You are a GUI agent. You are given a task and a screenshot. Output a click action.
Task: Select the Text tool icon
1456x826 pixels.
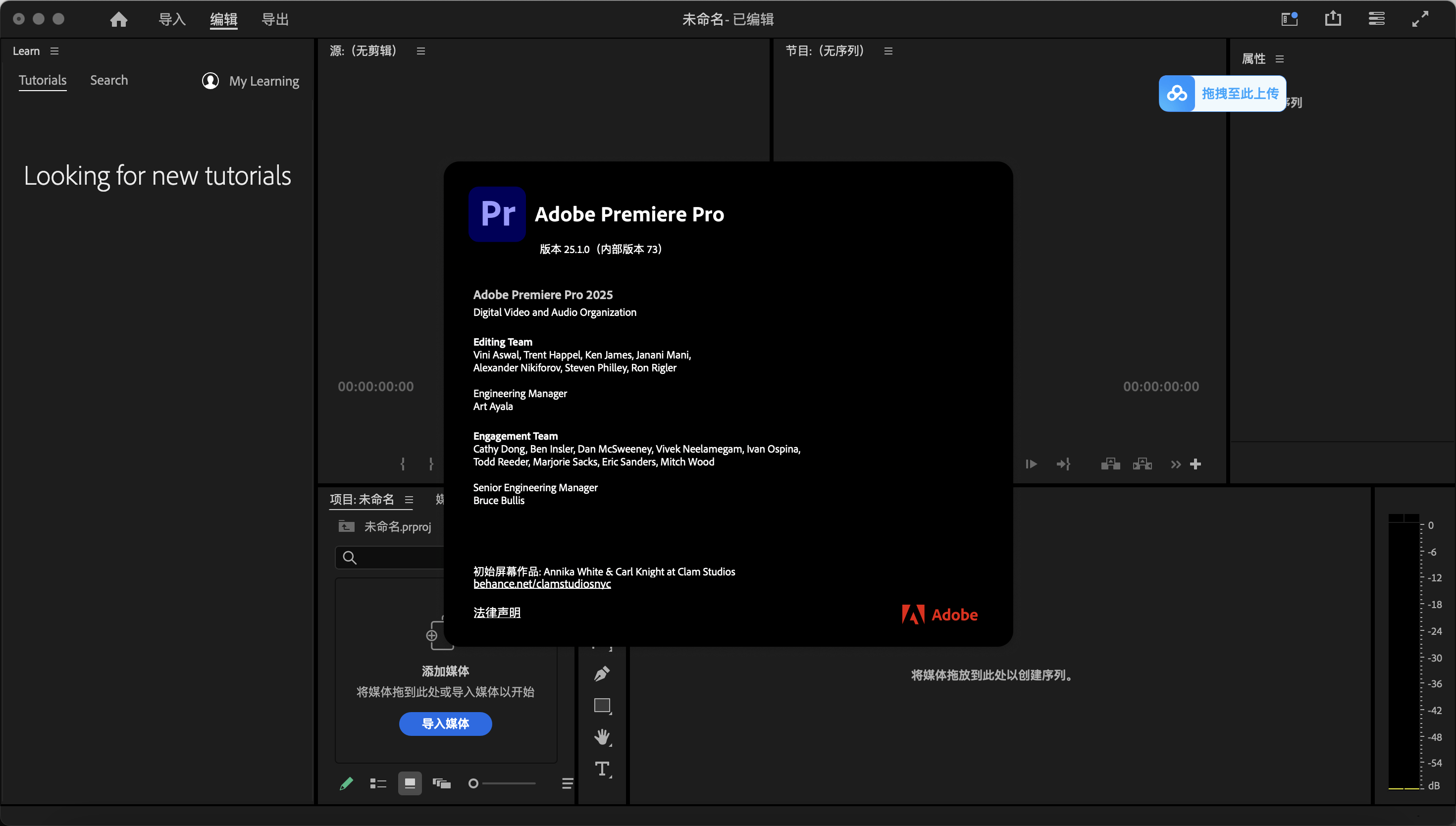tap(602, 769)
